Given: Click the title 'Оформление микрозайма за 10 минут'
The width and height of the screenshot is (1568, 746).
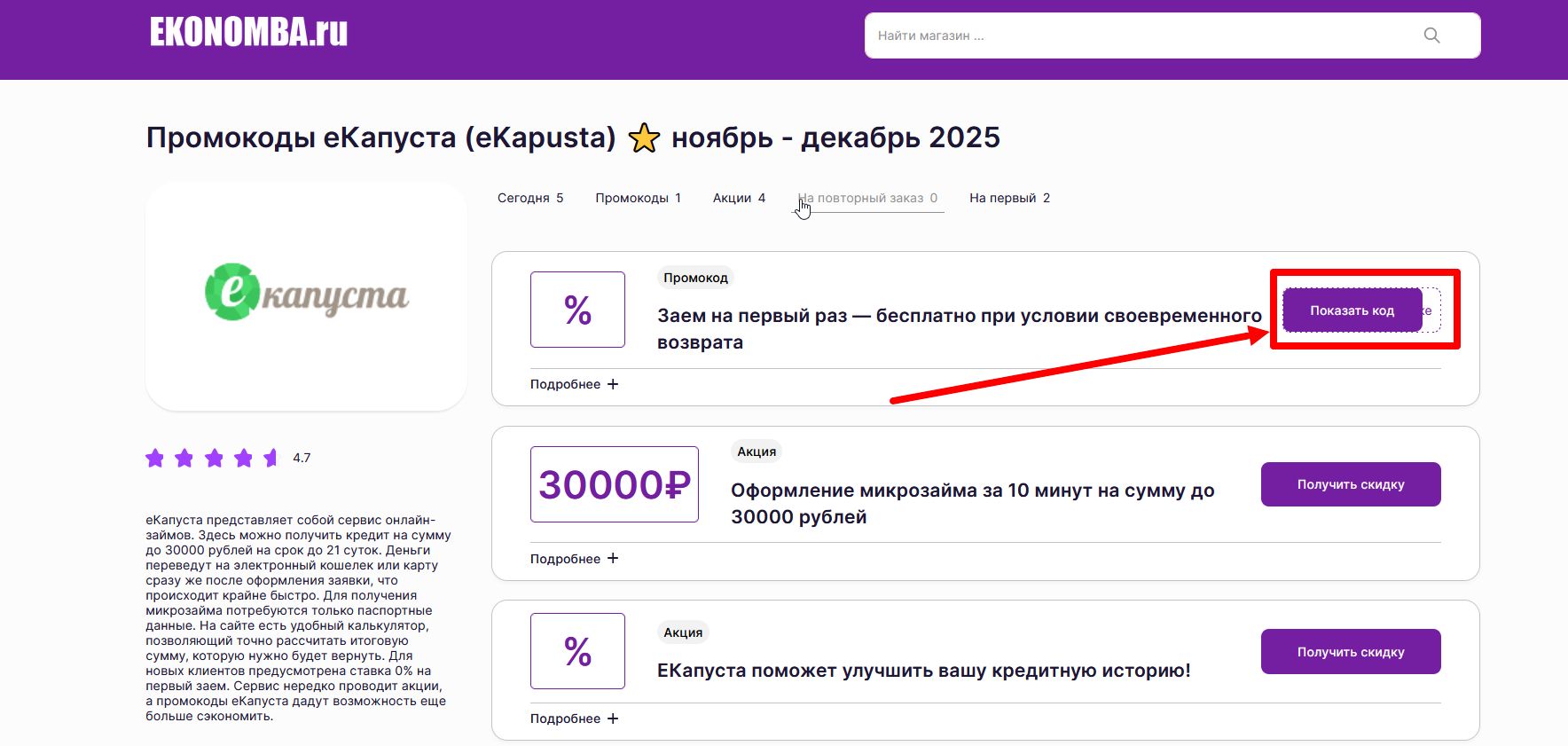Looking at the screenshot, I should pos(972,503).
